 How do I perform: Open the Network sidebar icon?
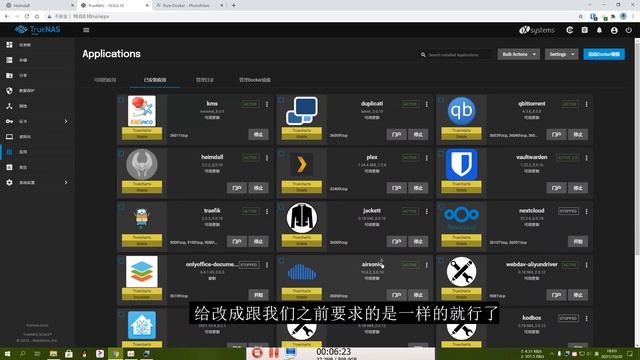pos(9,106)
